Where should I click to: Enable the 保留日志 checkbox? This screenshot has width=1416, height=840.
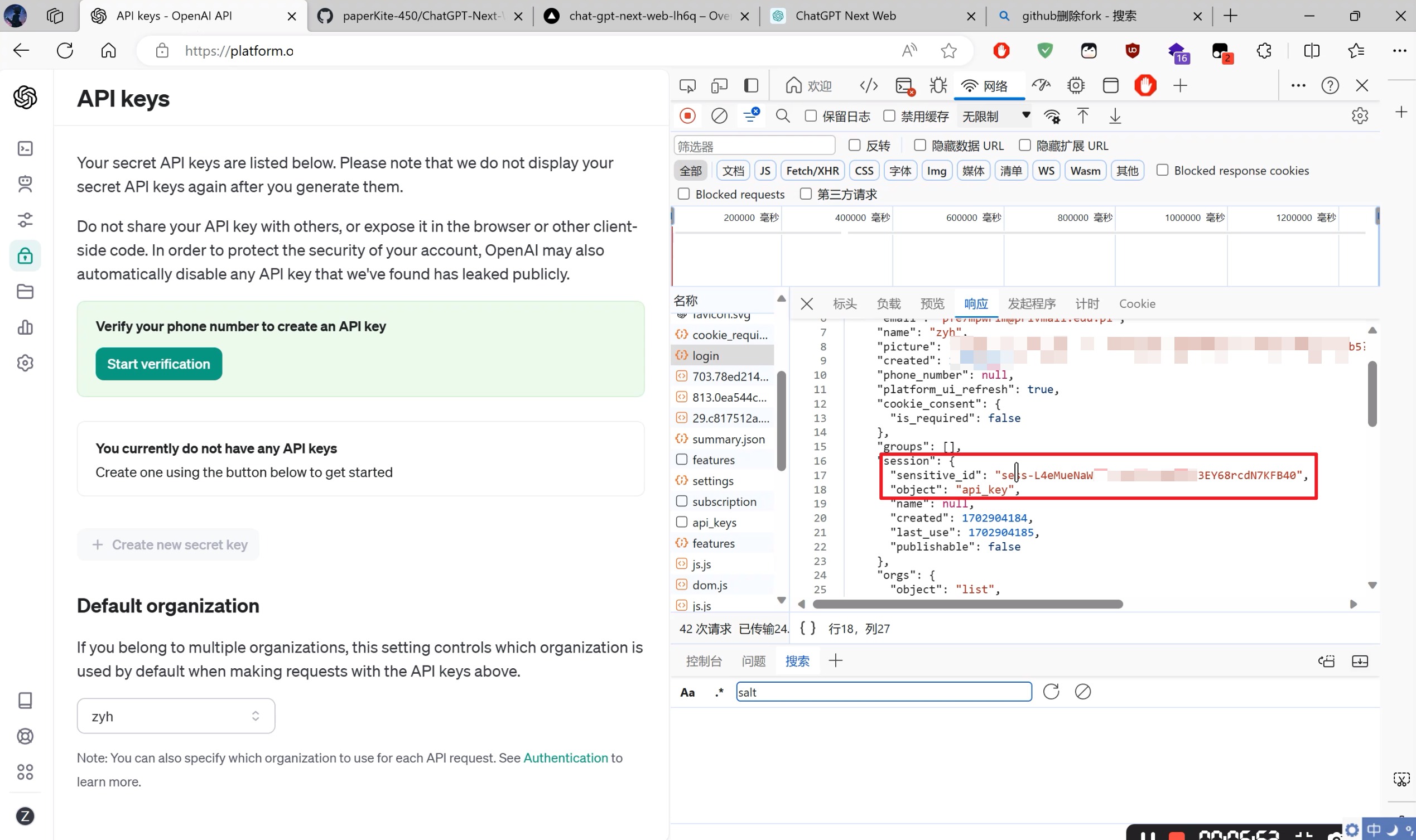point(811,116)
